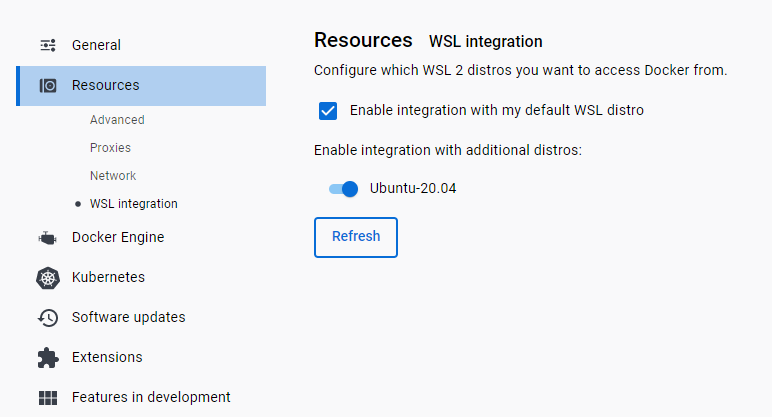Click the General sliders icon
The image size is (772, 417).
(x=48, y=45)
